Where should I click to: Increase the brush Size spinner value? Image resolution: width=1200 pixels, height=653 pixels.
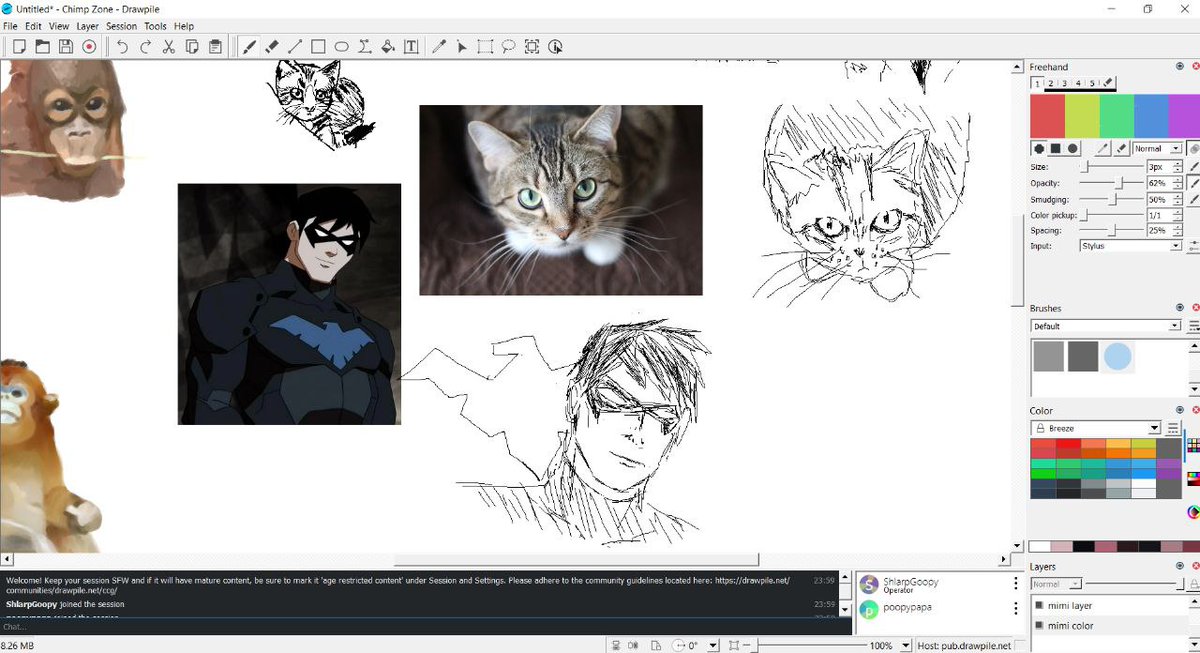click(x=1178, y=164)
